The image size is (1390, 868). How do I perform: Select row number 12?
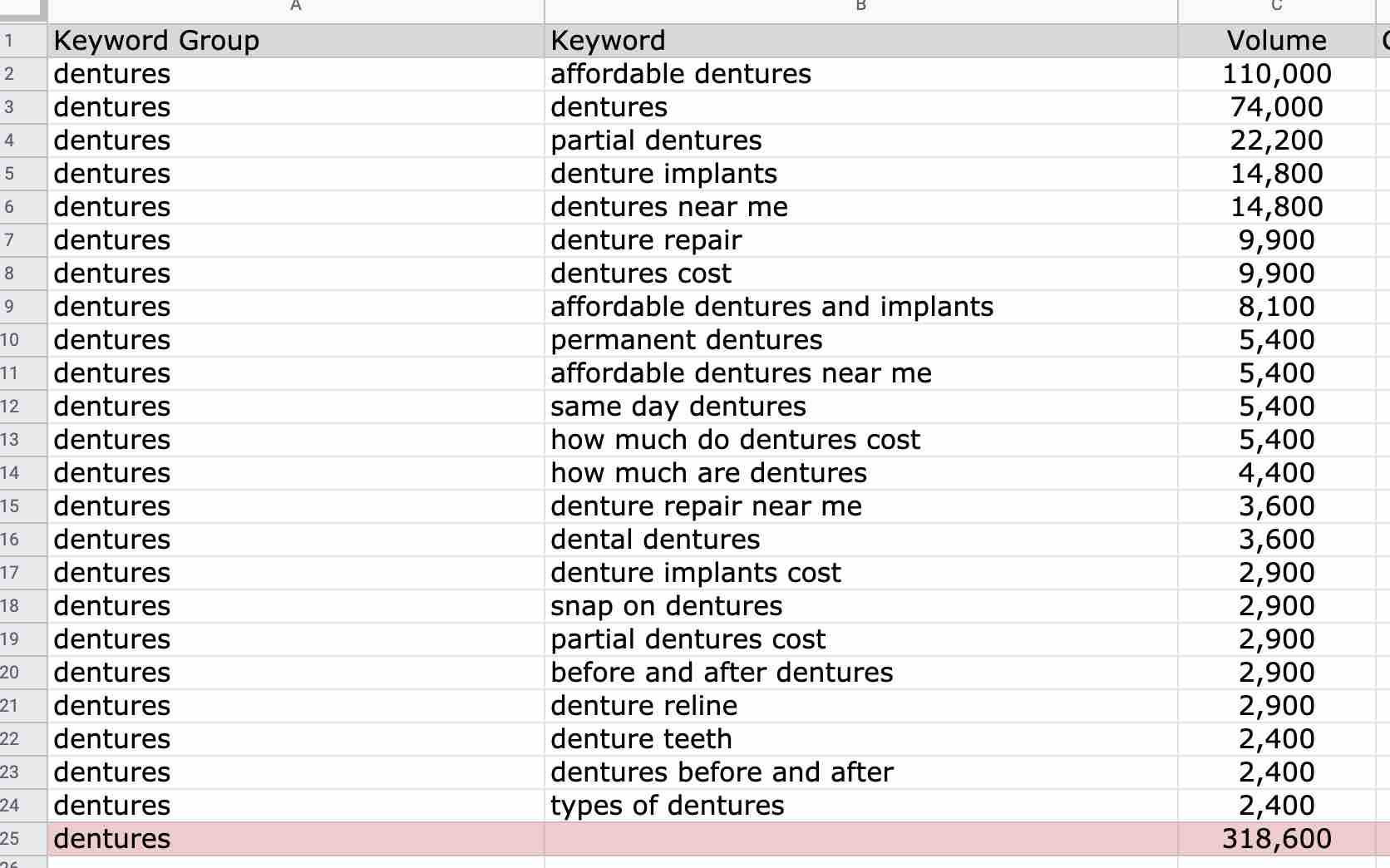click(22, 407)
